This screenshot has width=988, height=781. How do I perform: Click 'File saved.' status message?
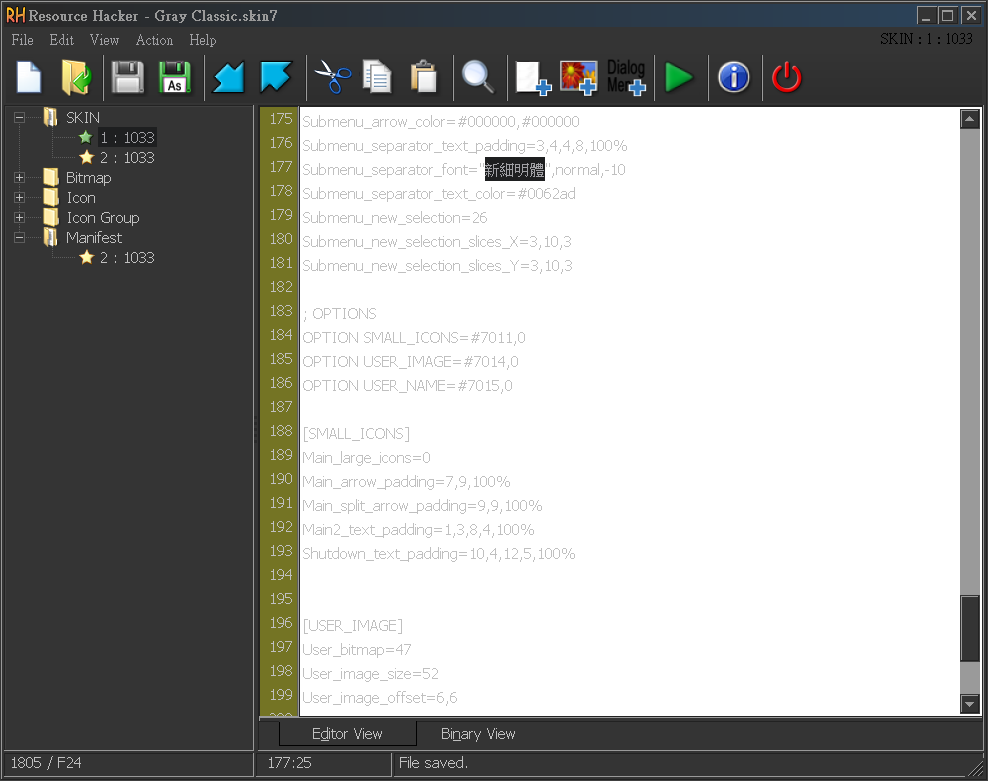433,763
